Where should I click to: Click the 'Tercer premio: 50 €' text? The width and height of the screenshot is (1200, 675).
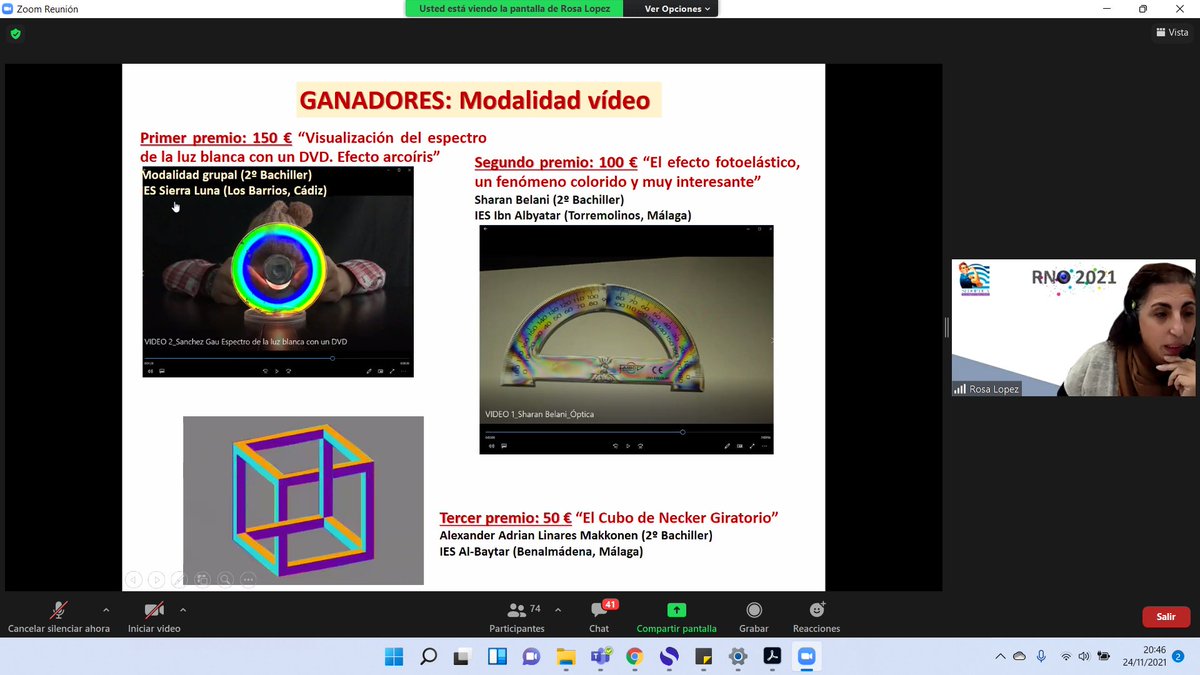point(506,518)
